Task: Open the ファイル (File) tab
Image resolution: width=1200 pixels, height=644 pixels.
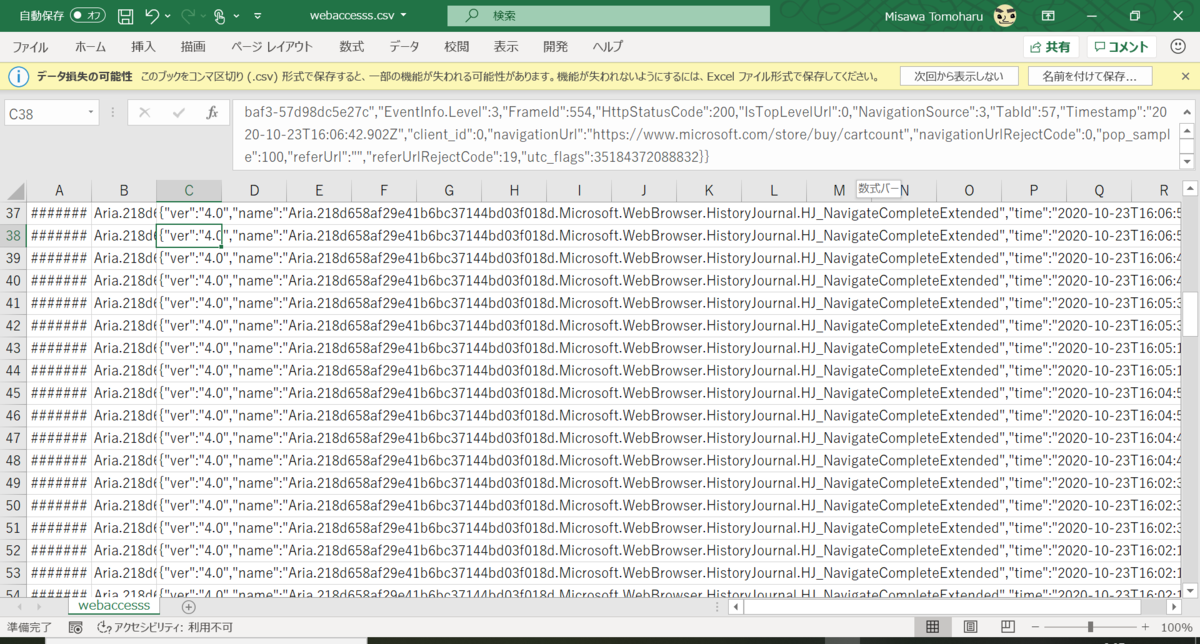Action: pos(30,47)
